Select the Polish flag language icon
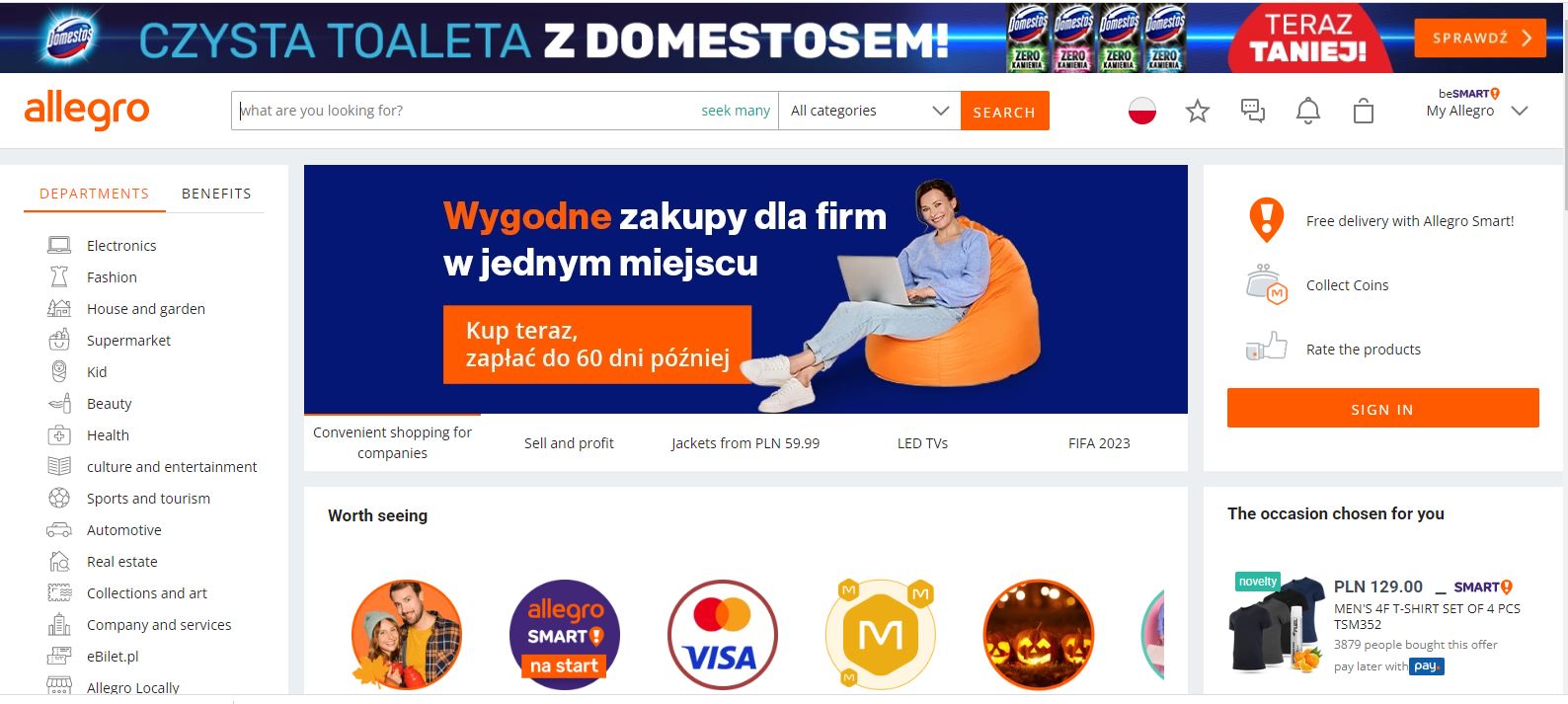The height and width of the screenshot is (704, 1568). point(1142,111)
